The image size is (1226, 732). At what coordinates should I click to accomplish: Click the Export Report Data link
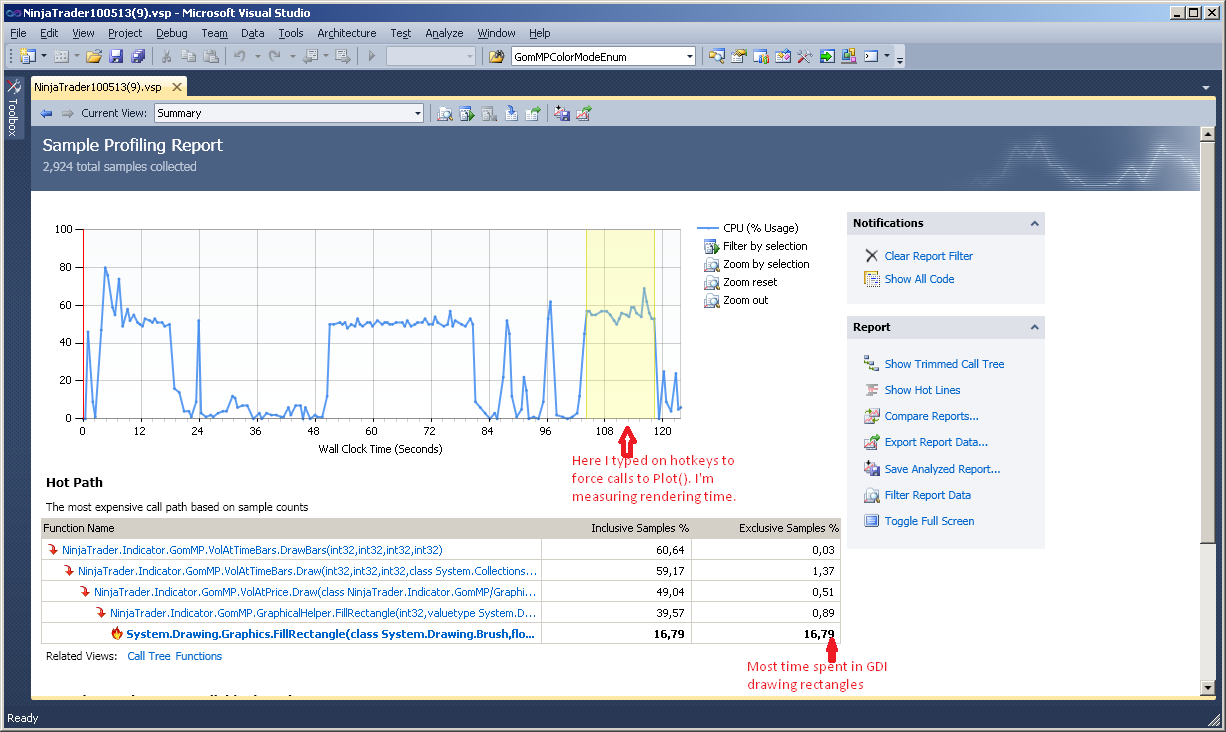(x=936, y=442)
